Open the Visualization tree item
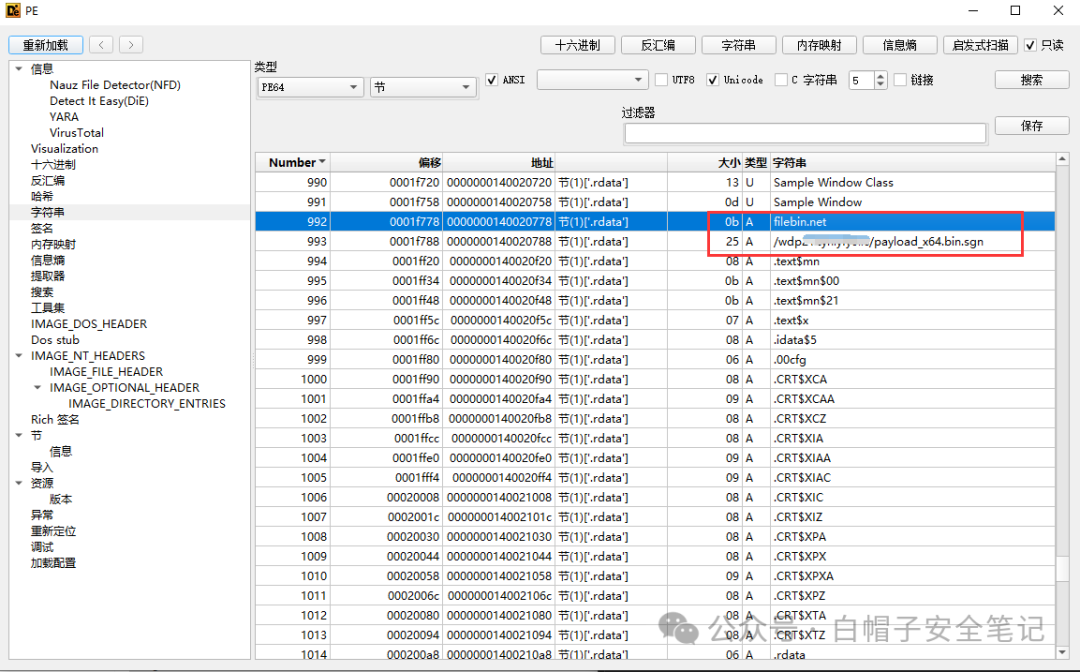Image resolution: width=1080 pixels, height=672 pixels. 64,148
